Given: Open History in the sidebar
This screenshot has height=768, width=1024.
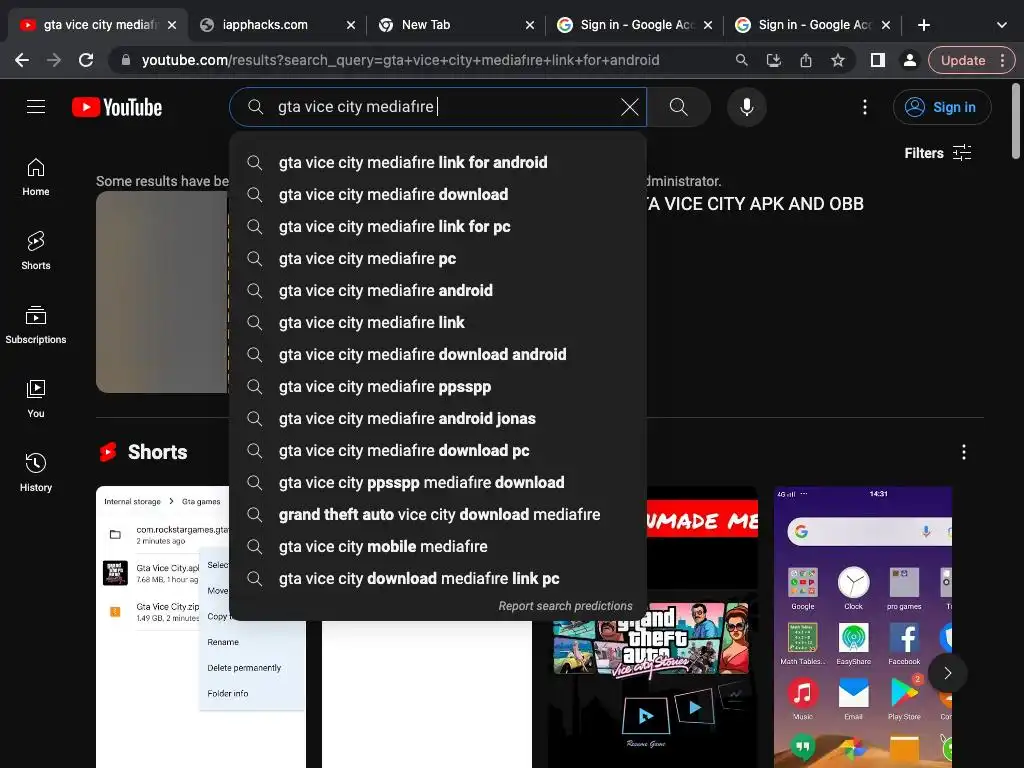Looking at the screenshot, I should [x=36, y=472].
